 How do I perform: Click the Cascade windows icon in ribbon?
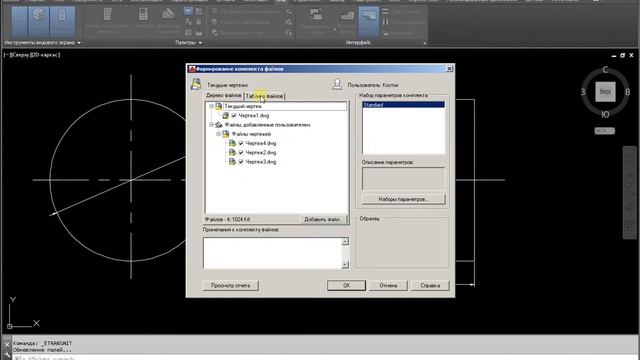[x=385, y=33]
